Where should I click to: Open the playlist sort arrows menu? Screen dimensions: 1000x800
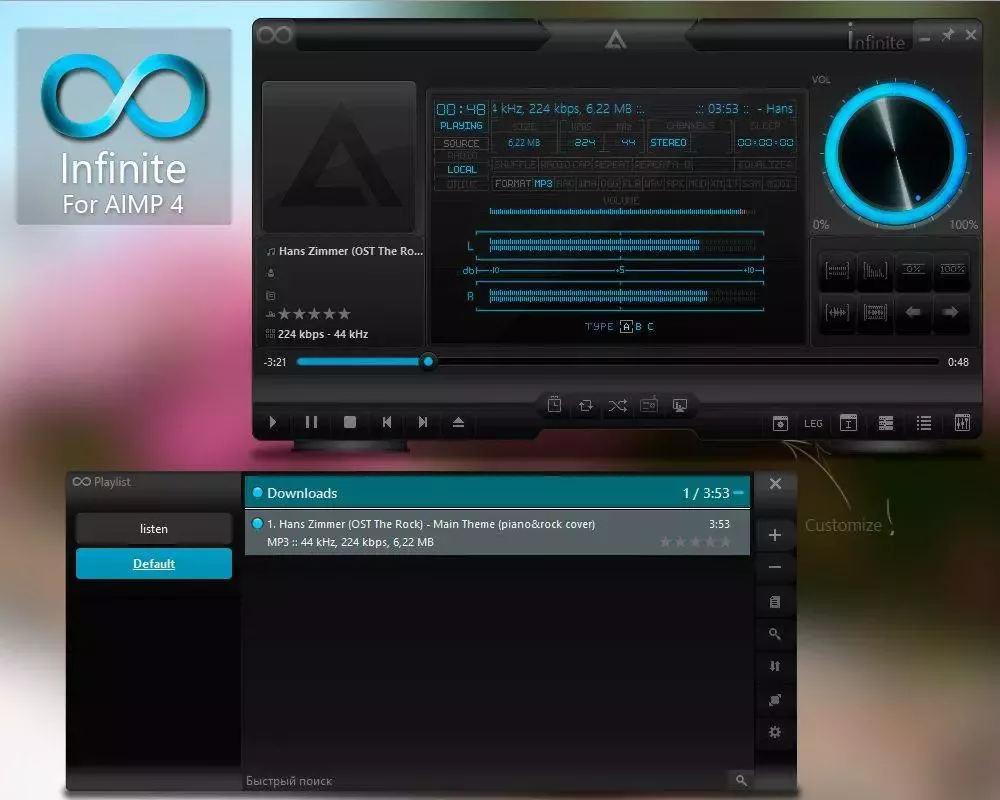[774, 666]
